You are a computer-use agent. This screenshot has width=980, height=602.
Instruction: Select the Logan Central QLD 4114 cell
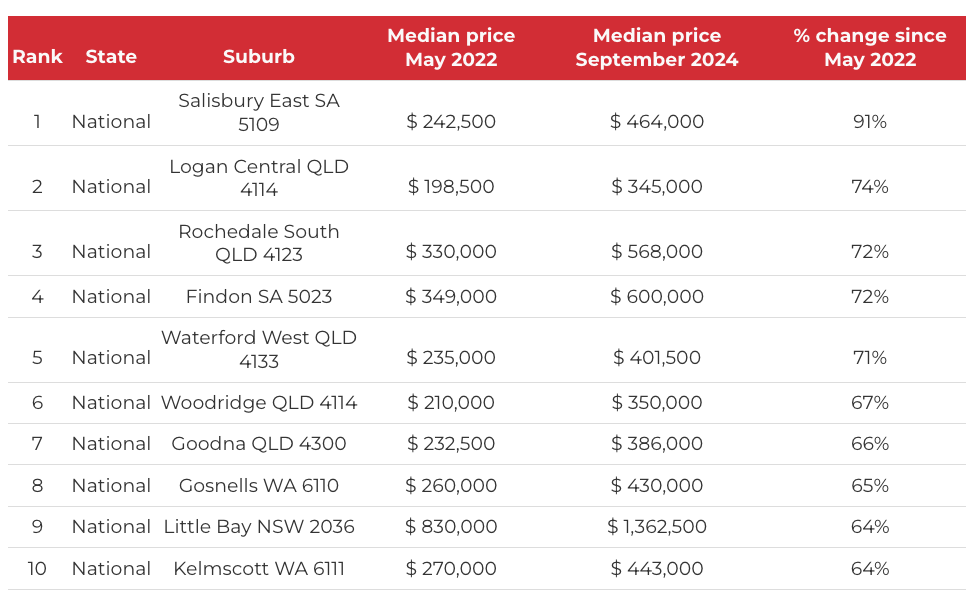click(x=259, y=178)
